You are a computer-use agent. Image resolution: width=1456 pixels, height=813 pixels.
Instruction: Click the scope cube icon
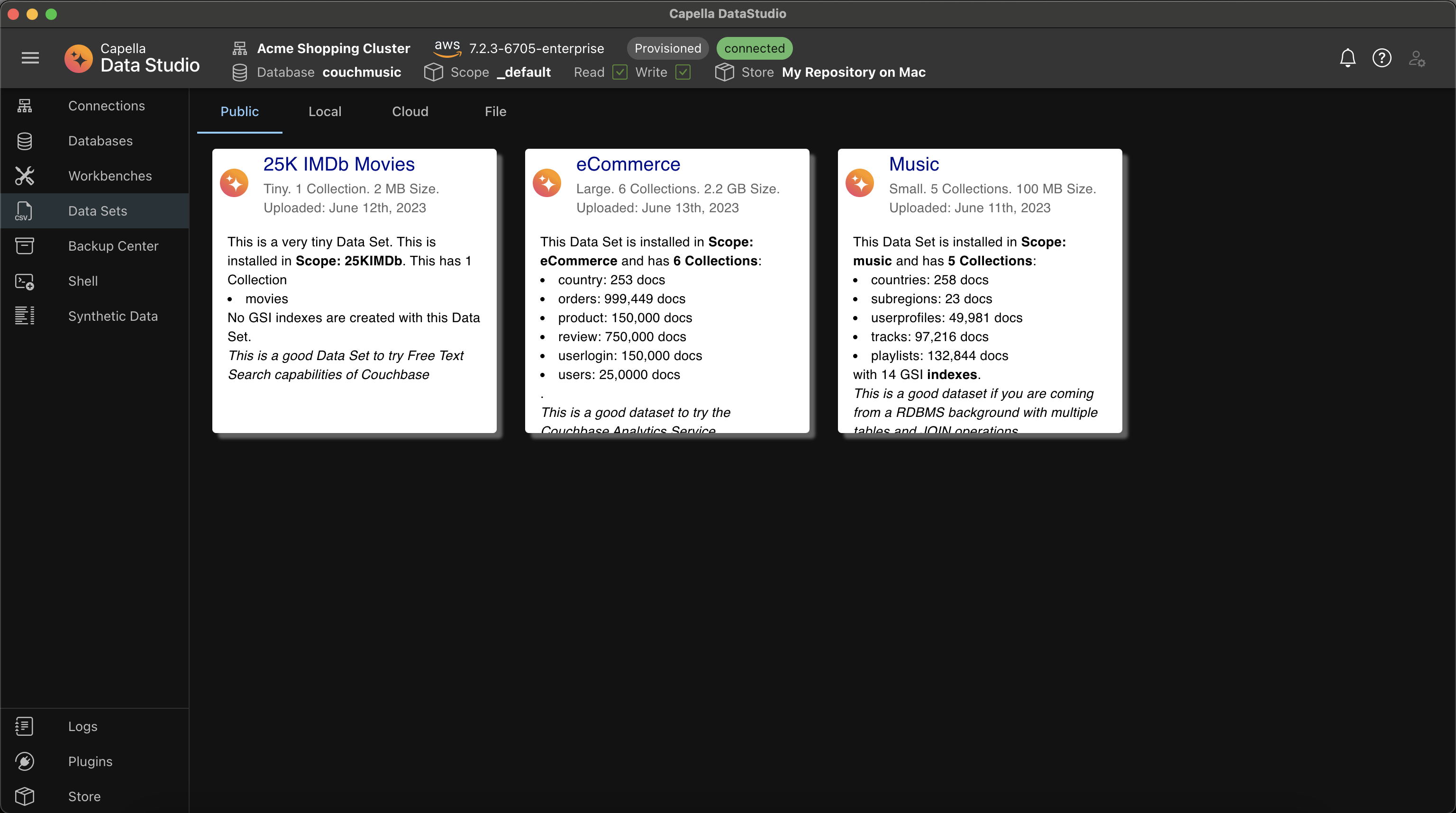click(x=434, y=72)
